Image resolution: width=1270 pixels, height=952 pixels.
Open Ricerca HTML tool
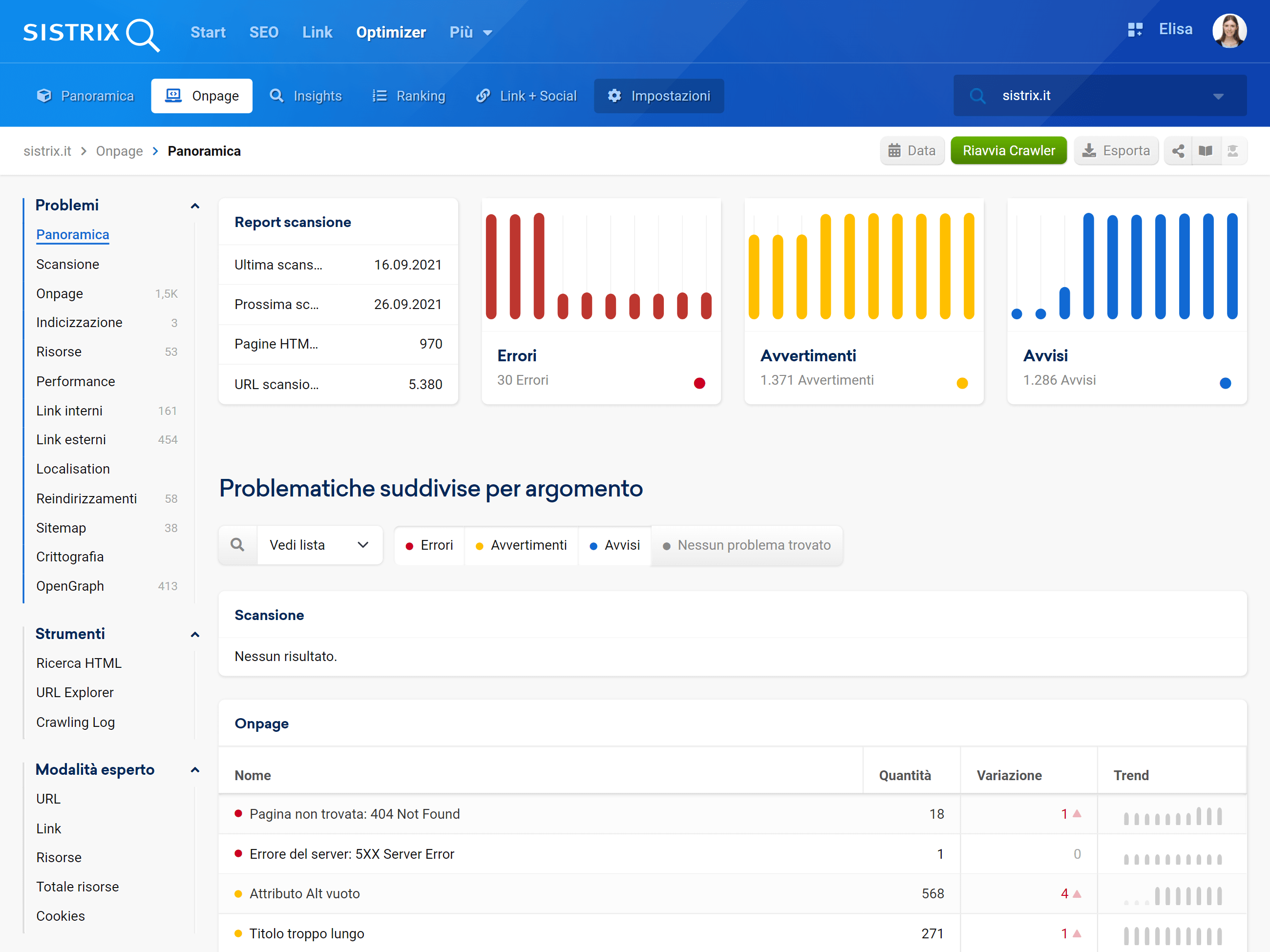[79, 663]
